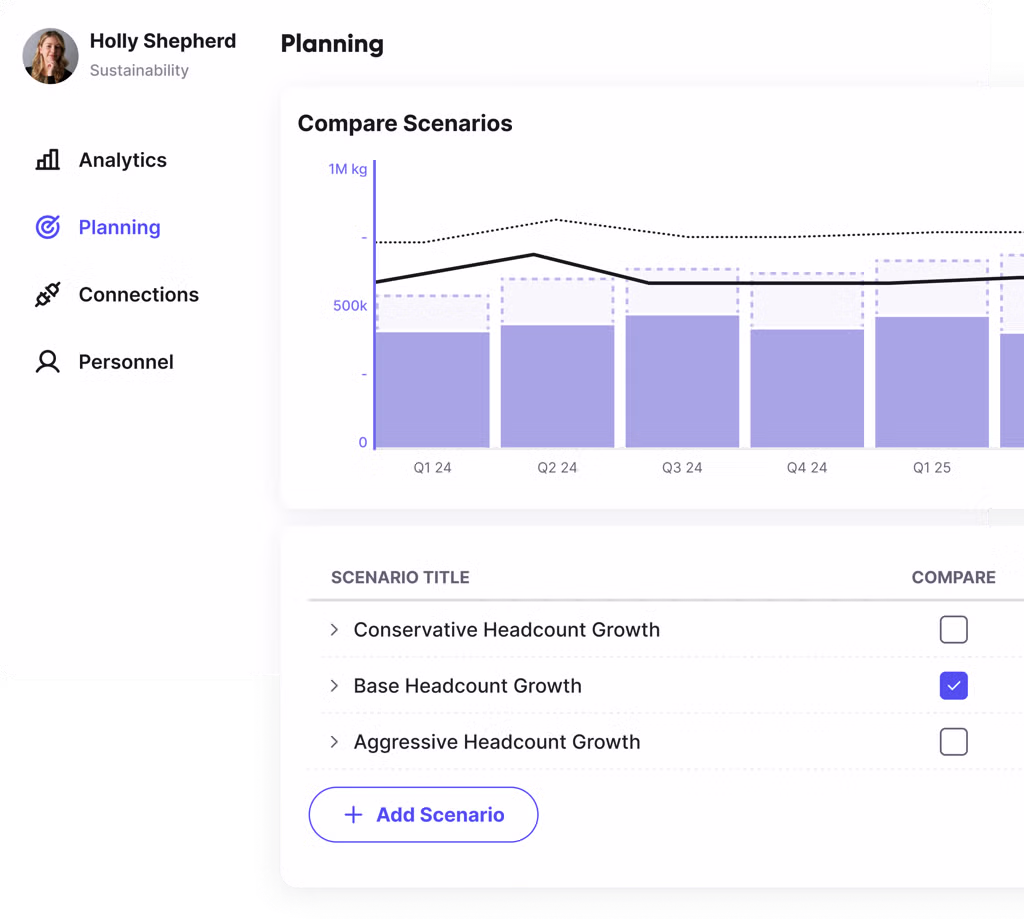1024x924 pixels.
Task: Click the COMPARE column header
Action: 953,577
